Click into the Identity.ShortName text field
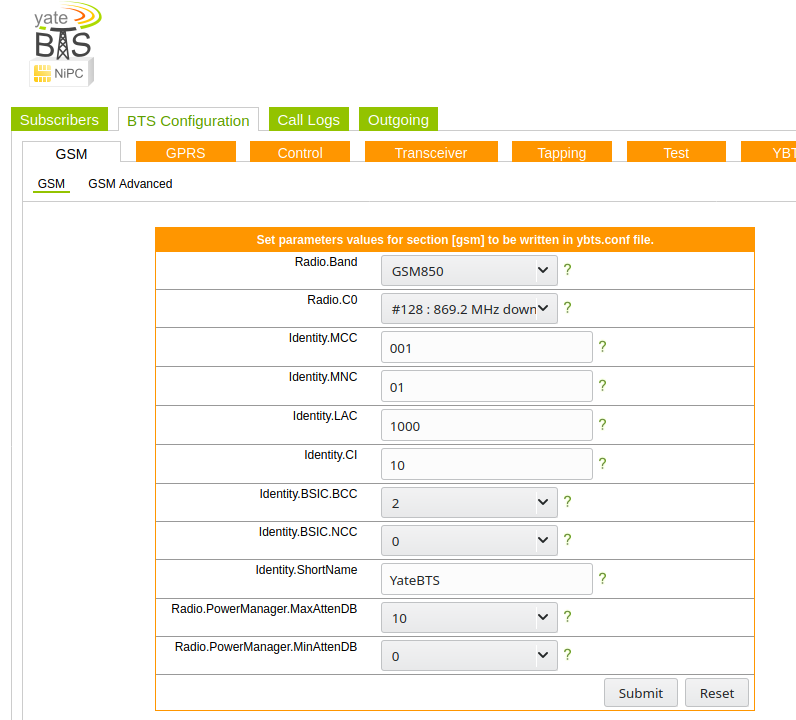This screenshot has width=796, height=720. click(486, 579)
